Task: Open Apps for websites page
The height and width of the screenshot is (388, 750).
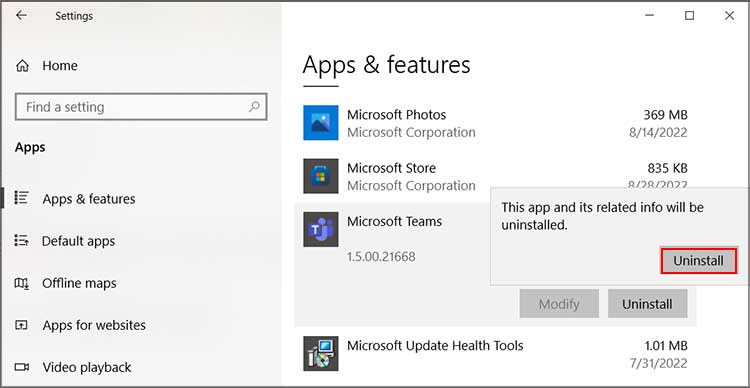Action: point(94,325)
